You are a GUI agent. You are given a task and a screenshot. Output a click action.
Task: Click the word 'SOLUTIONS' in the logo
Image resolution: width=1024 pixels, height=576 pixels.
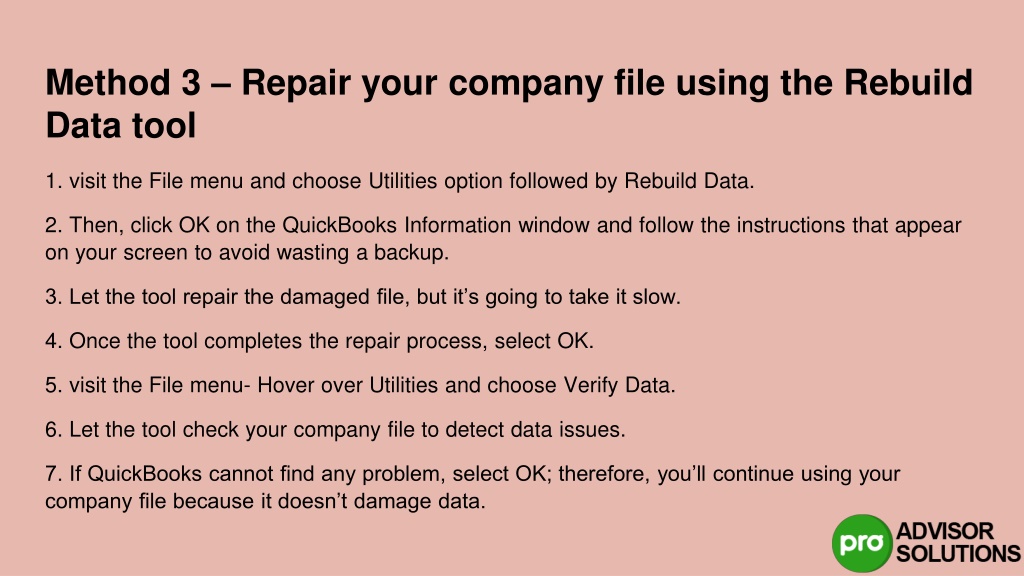958,554
